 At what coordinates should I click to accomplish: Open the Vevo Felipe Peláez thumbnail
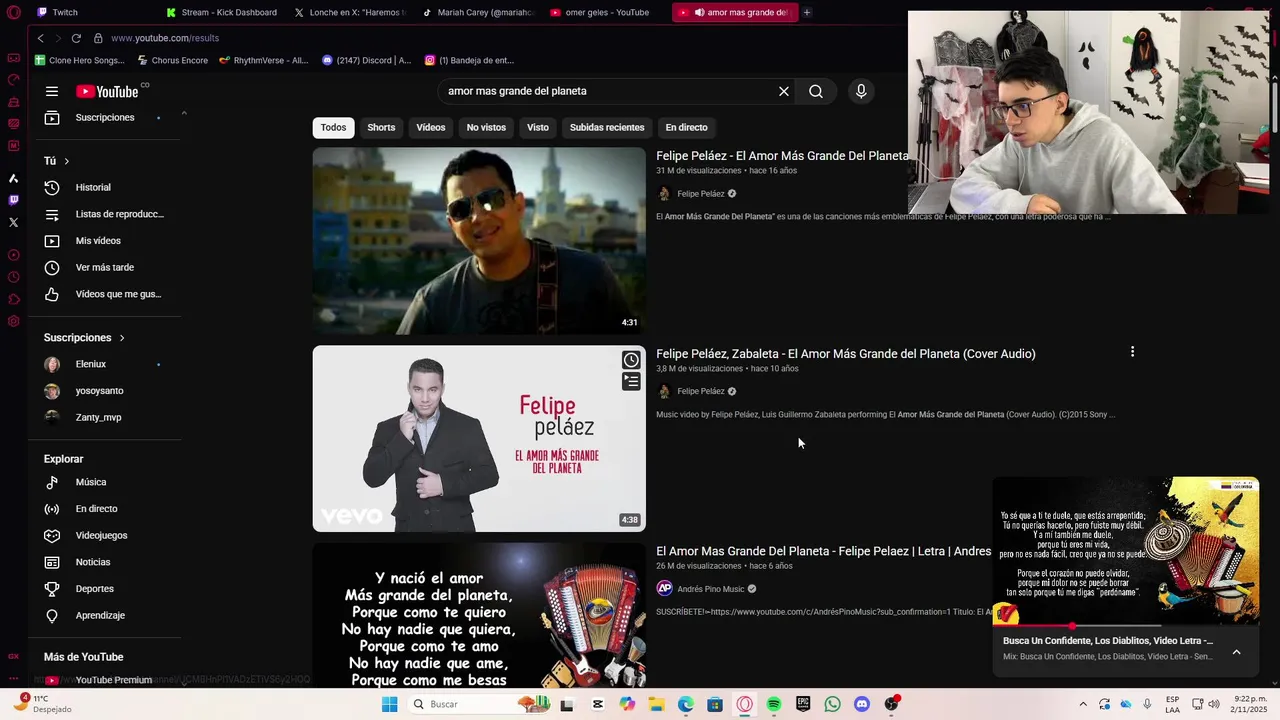[479, 439]
